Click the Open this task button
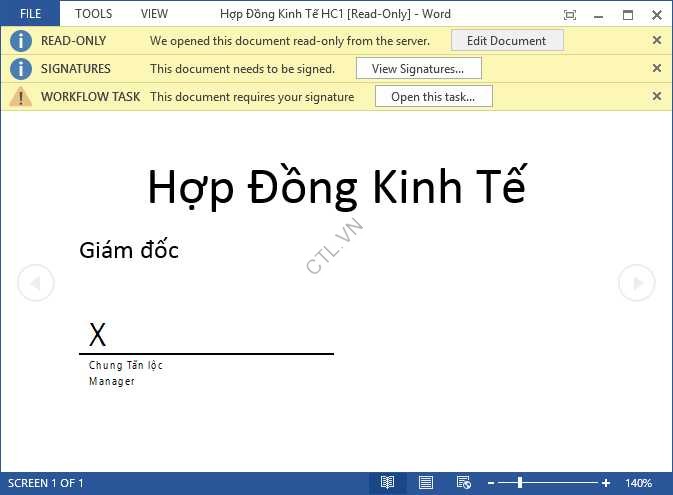Screen dimensions: 673x495 click(434, 97)
